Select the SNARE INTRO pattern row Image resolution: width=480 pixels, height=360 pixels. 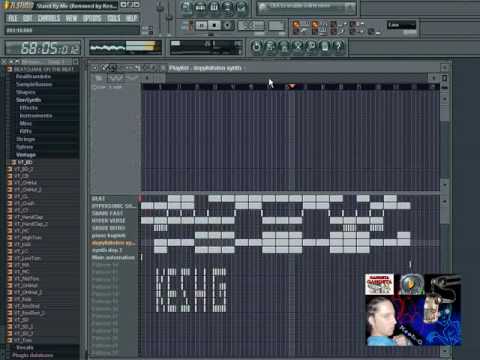tap(114, 228)
